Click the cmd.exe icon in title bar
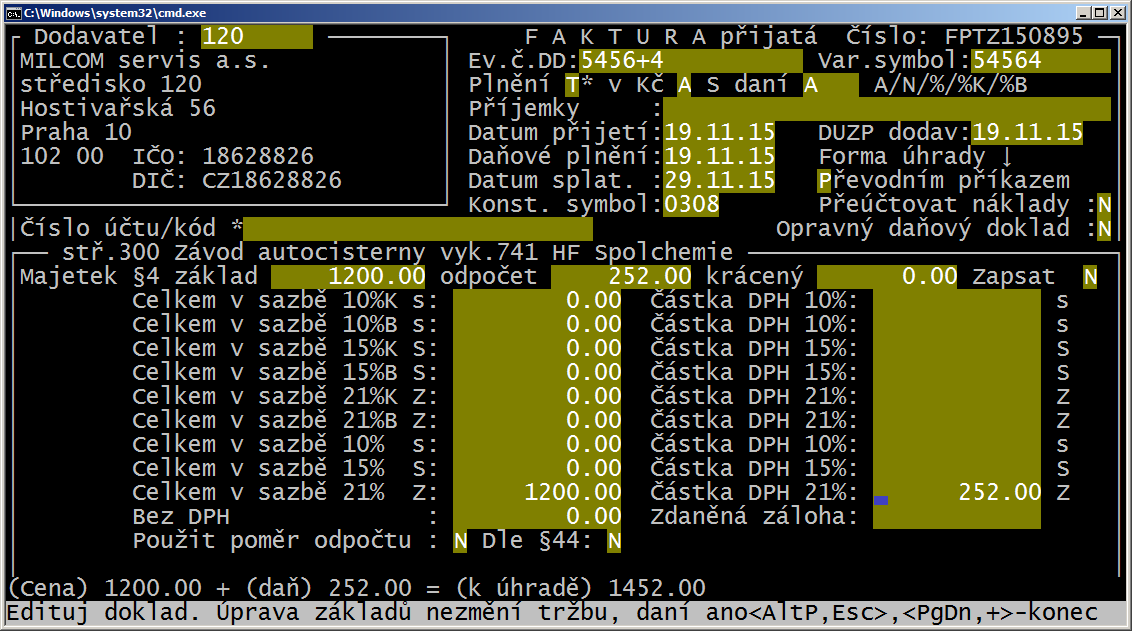 [x=13, y=12]
